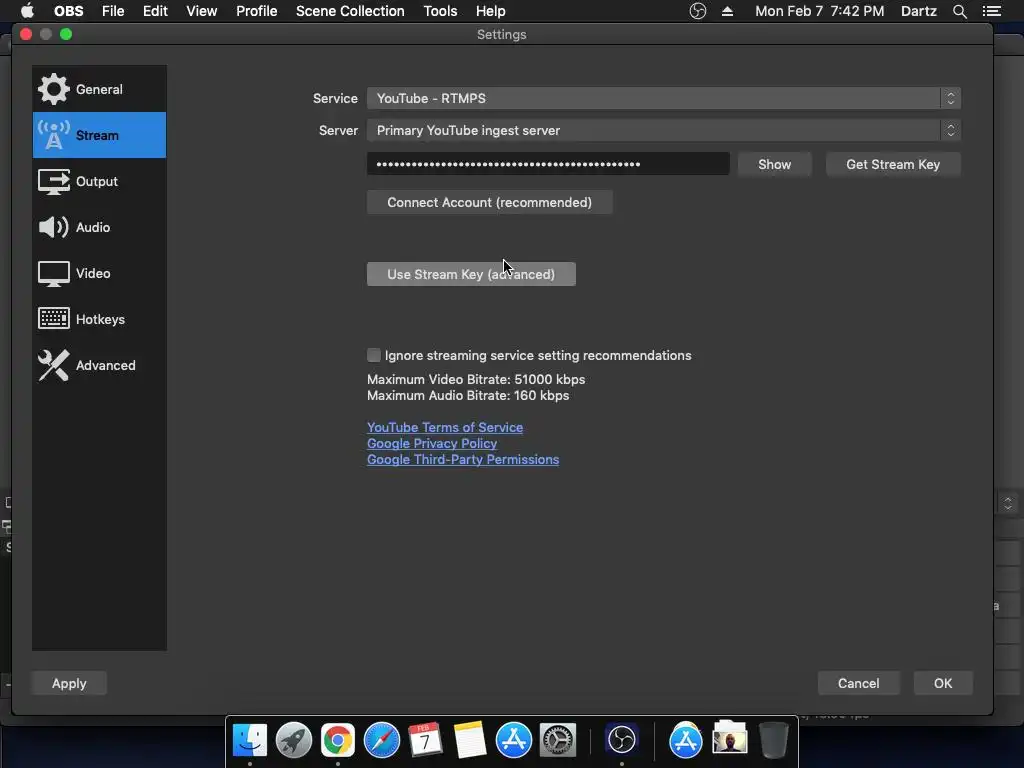
Task: Click the Get Stream Key button
Action: (x=893, y=164)
